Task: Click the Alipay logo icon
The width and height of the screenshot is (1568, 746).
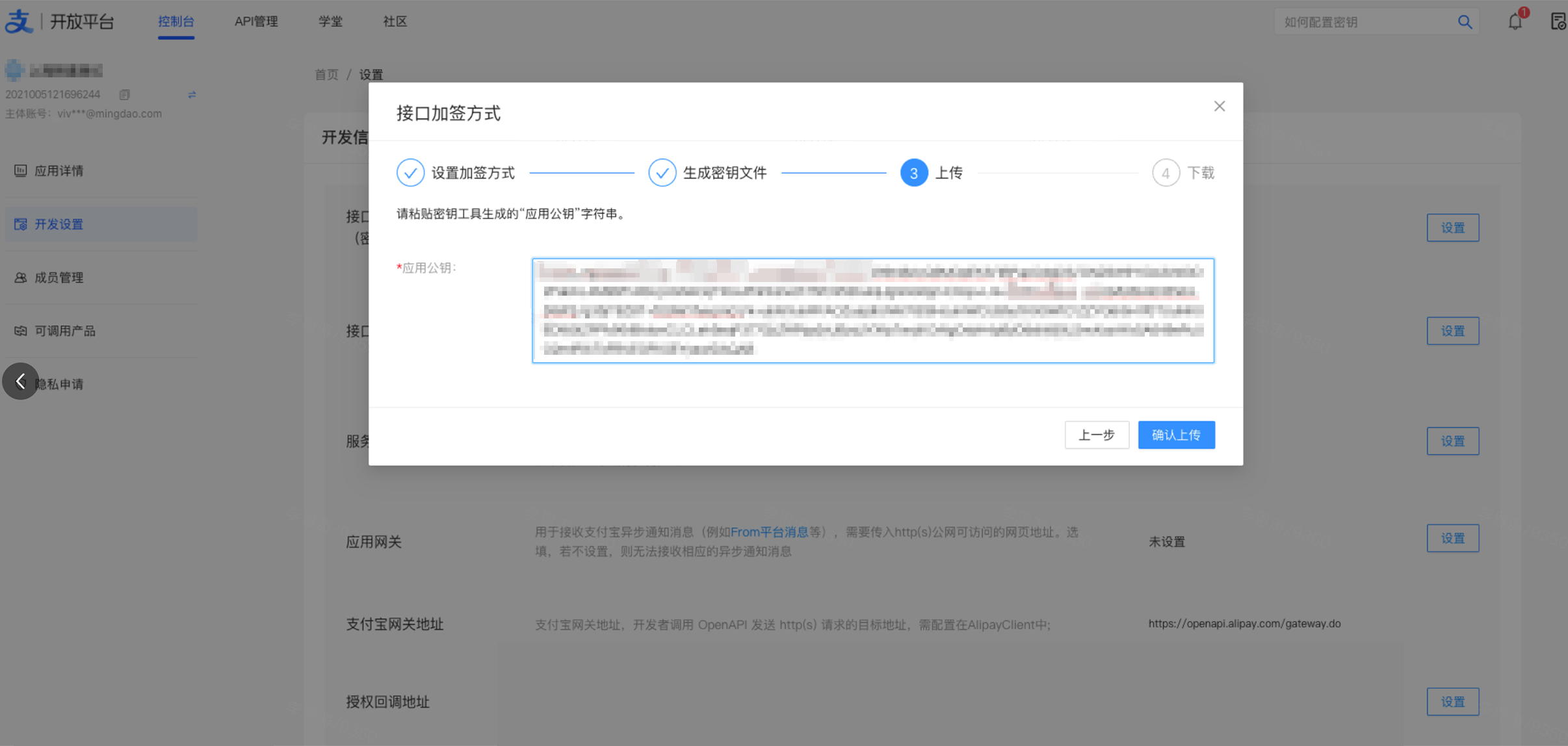Action: click(19, 21)
